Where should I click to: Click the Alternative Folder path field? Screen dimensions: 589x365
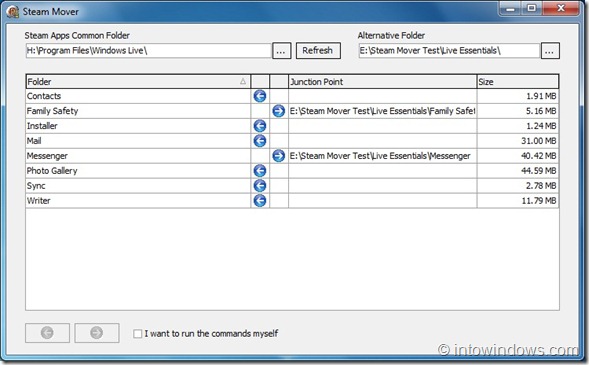click(x=449, y=51)
